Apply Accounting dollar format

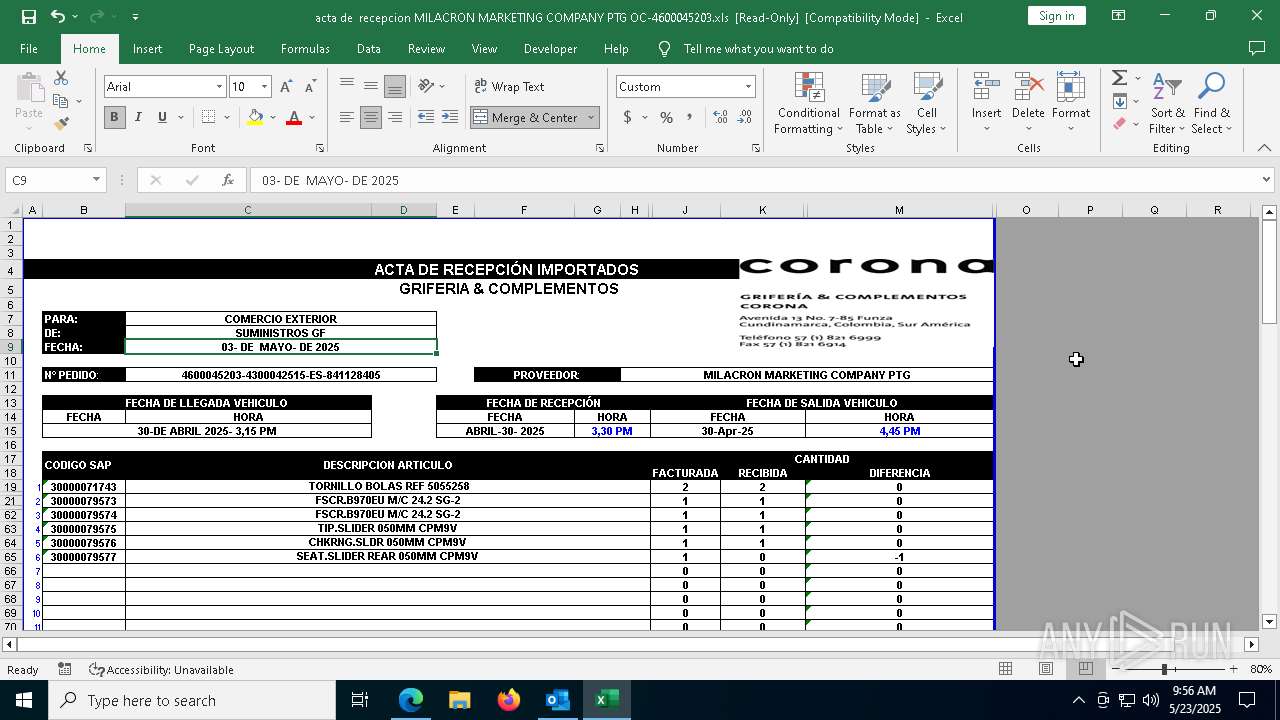(628, 117)
